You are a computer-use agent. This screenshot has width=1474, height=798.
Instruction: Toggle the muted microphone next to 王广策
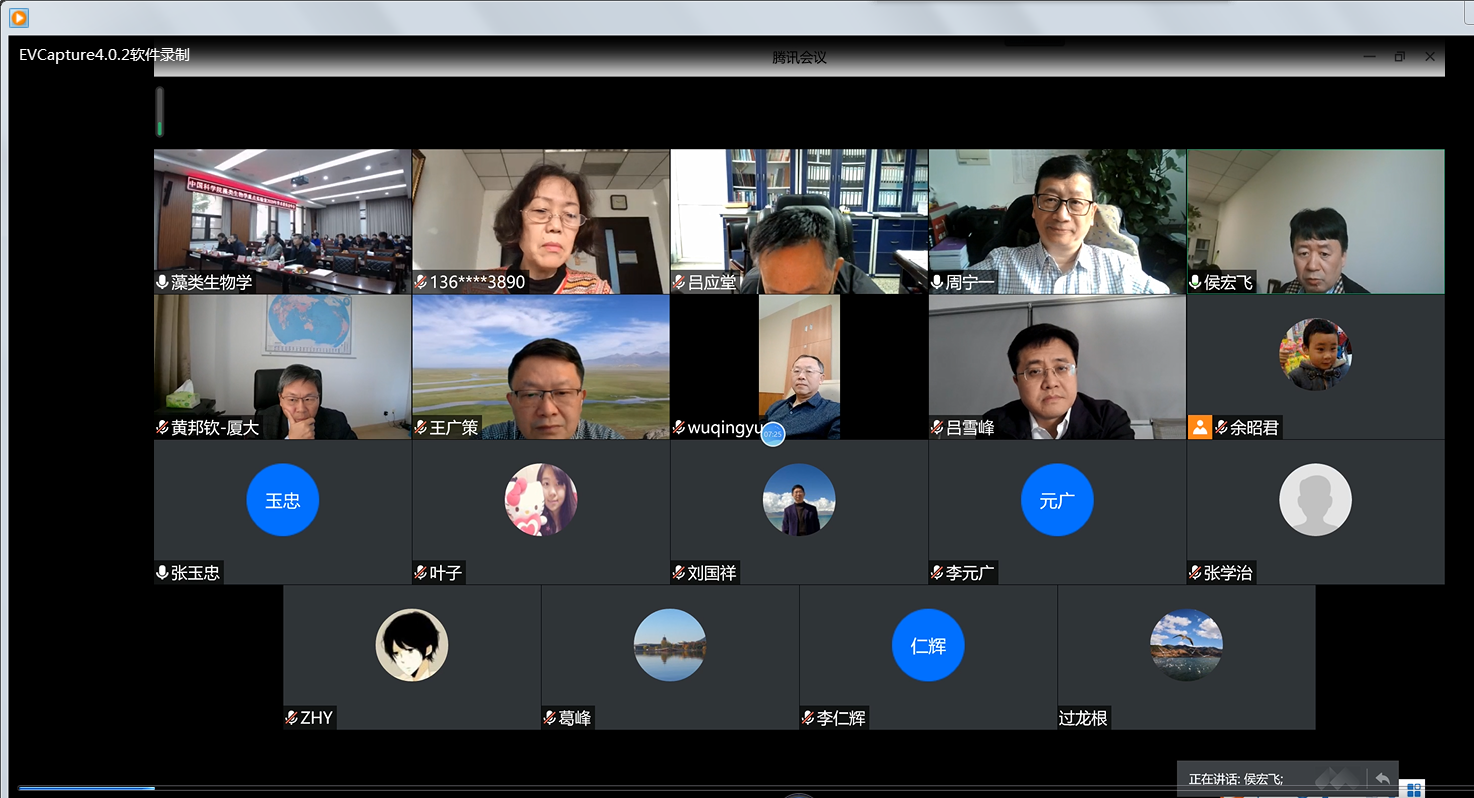click(421, 428)
